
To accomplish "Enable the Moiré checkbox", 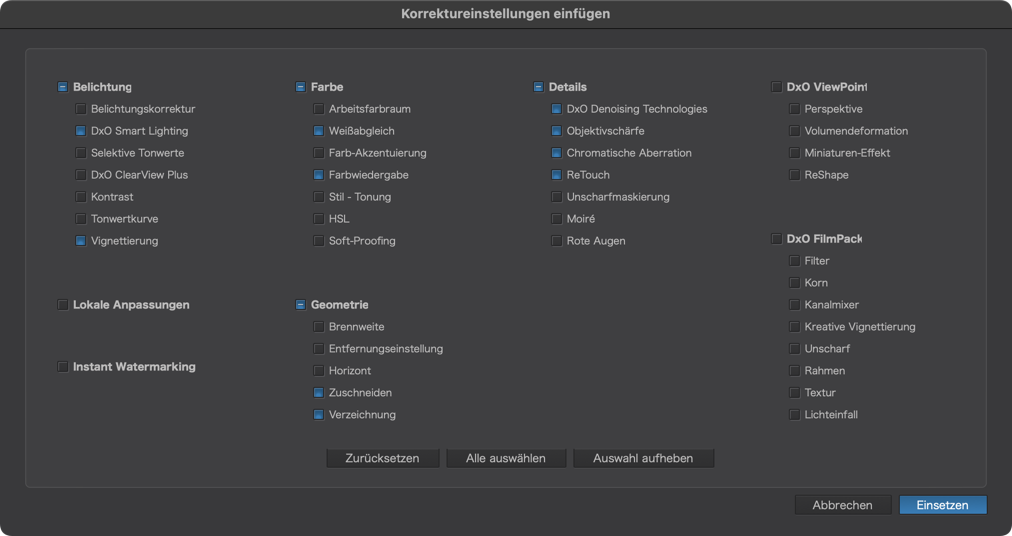I will (x=556, y=219).
